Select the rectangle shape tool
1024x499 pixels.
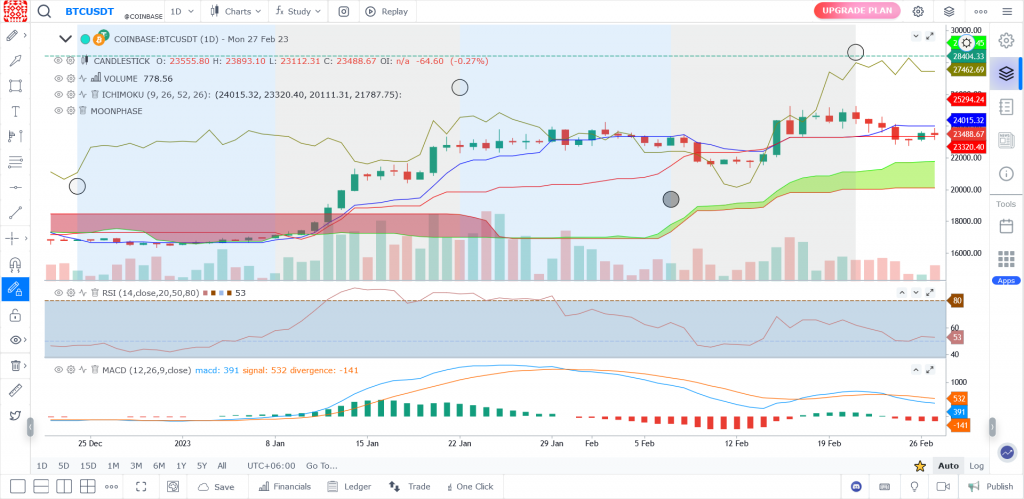pos(16,86)
